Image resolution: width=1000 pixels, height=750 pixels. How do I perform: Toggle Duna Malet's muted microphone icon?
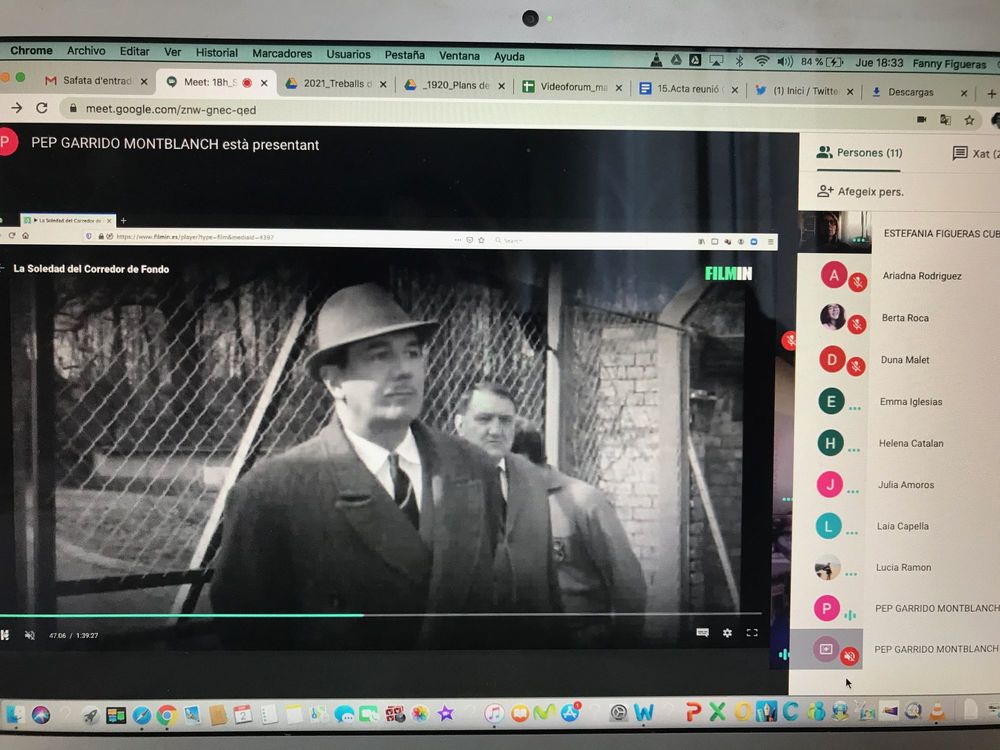(856, 367)
